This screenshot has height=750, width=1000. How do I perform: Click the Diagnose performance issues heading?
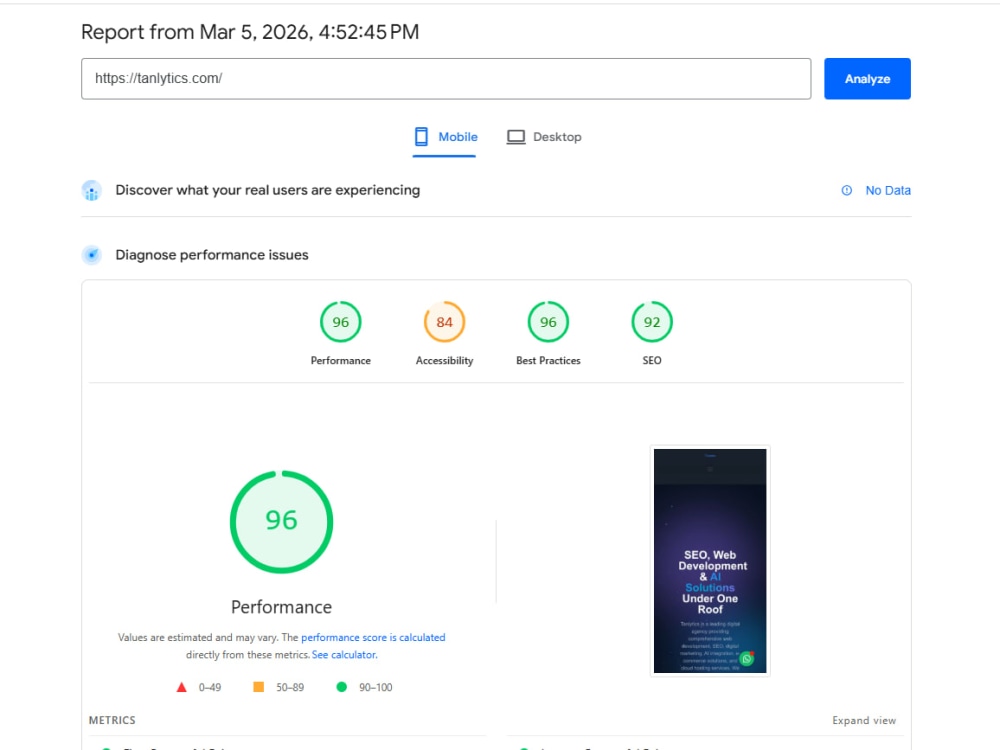click(212, 255)
